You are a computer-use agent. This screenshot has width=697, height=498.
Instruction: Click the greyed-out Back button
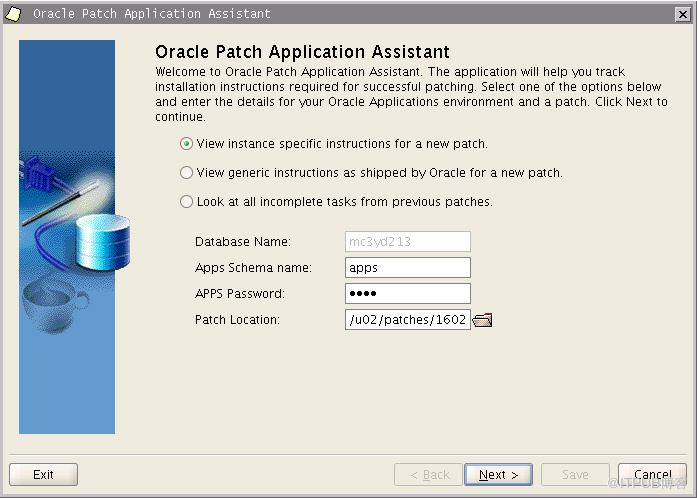tap(429, 474)
